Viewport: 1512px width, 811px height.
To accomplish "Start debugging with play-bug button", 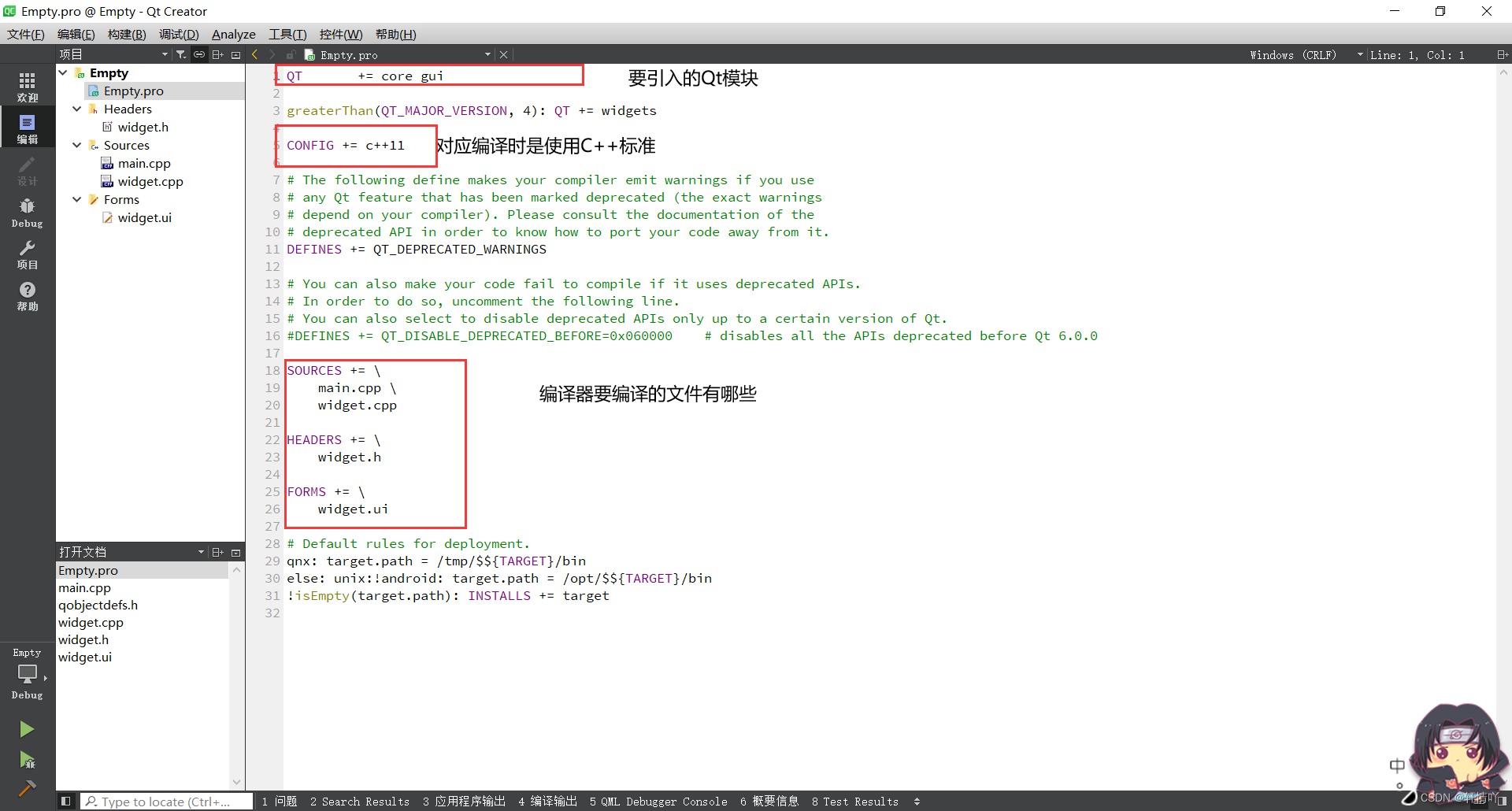I will click(27, 760).
